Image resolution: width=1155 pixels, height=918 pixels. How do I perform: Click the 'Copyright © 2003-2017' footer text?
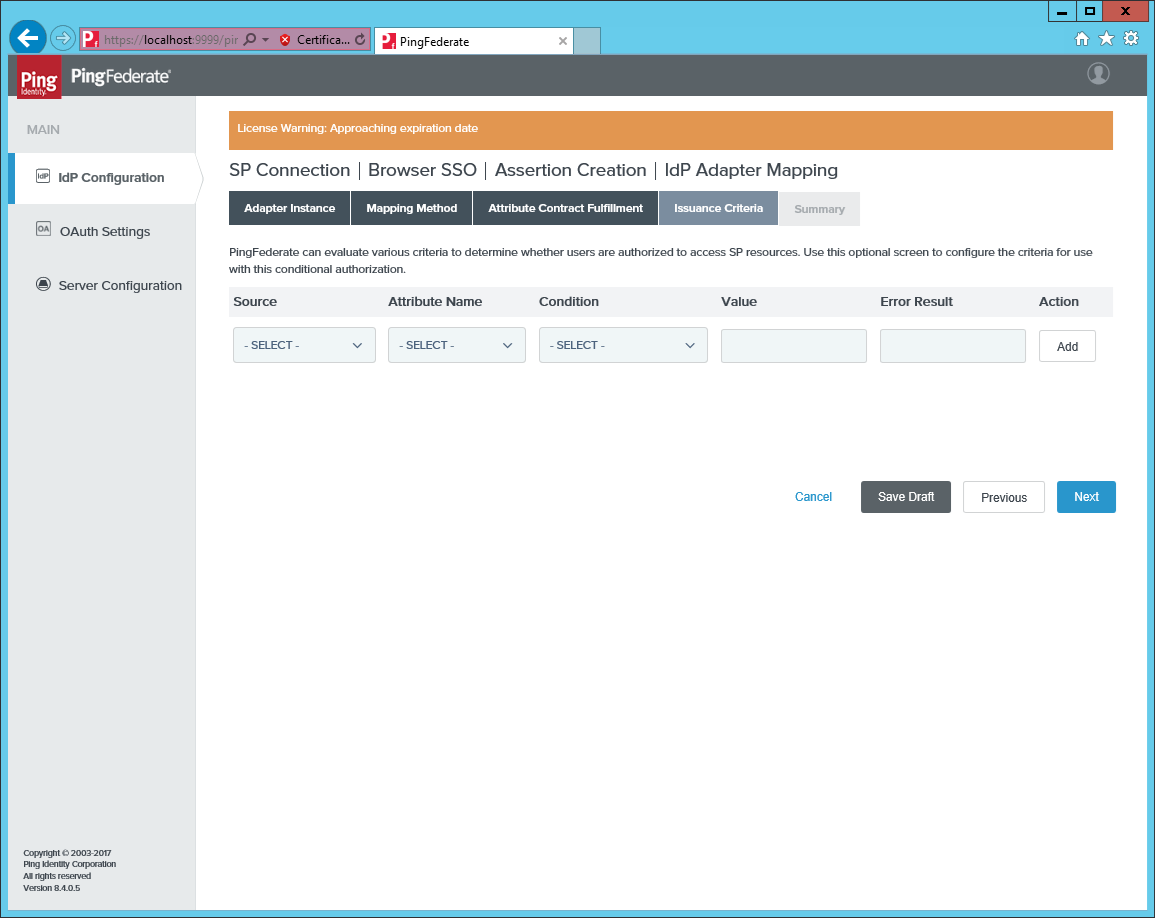pyautogui.click(x=67, y=853)
